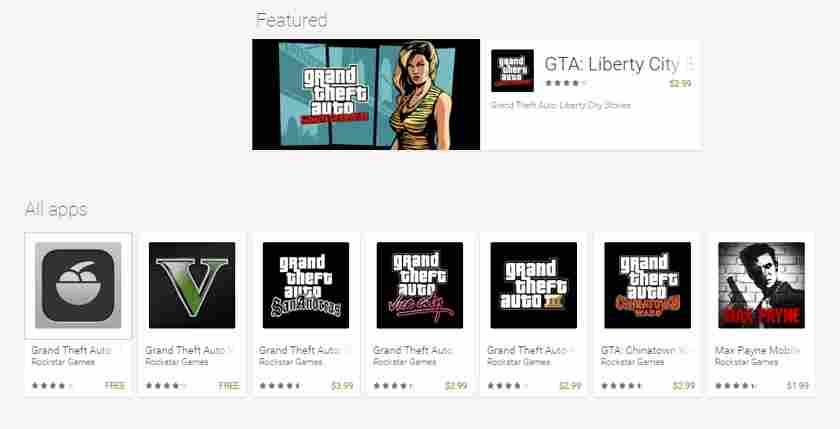Open overflow menu on GTA: Liberty City featured card

[690, 64]
